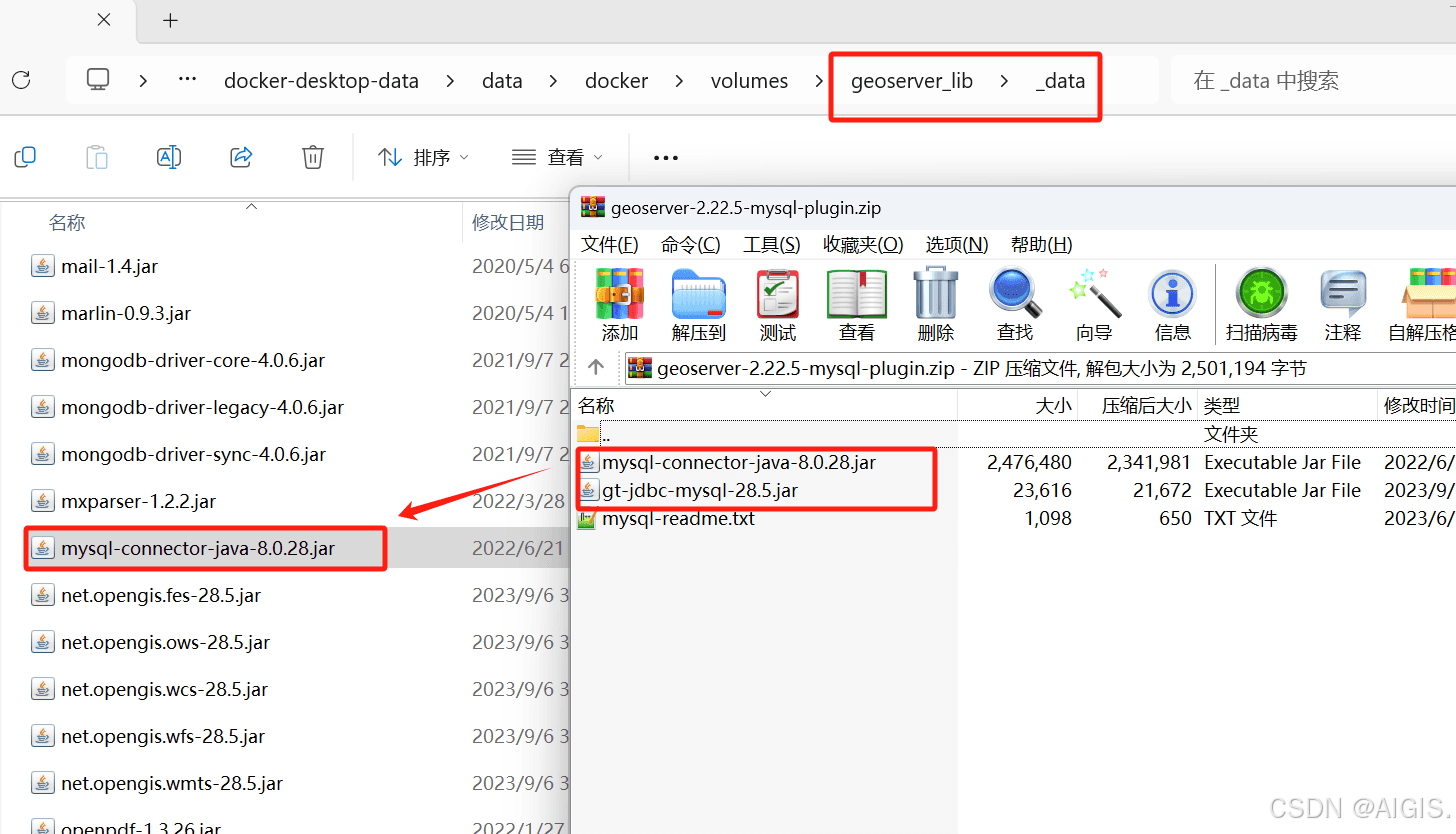Open the View (查看) dropdown in Explorer
The height and width of the screenshot is (834, 1456).
click(x=557, y=157)
